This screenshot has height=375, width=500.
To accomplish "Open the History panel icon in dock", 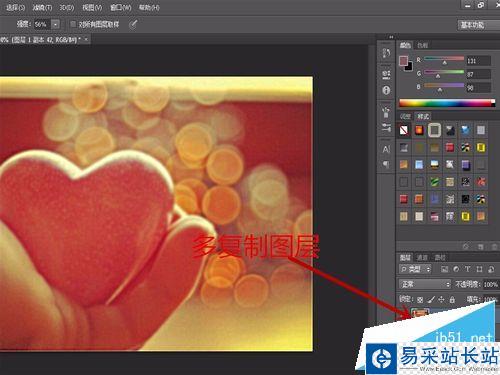I will pyautogui.click(x=386, y=52).
